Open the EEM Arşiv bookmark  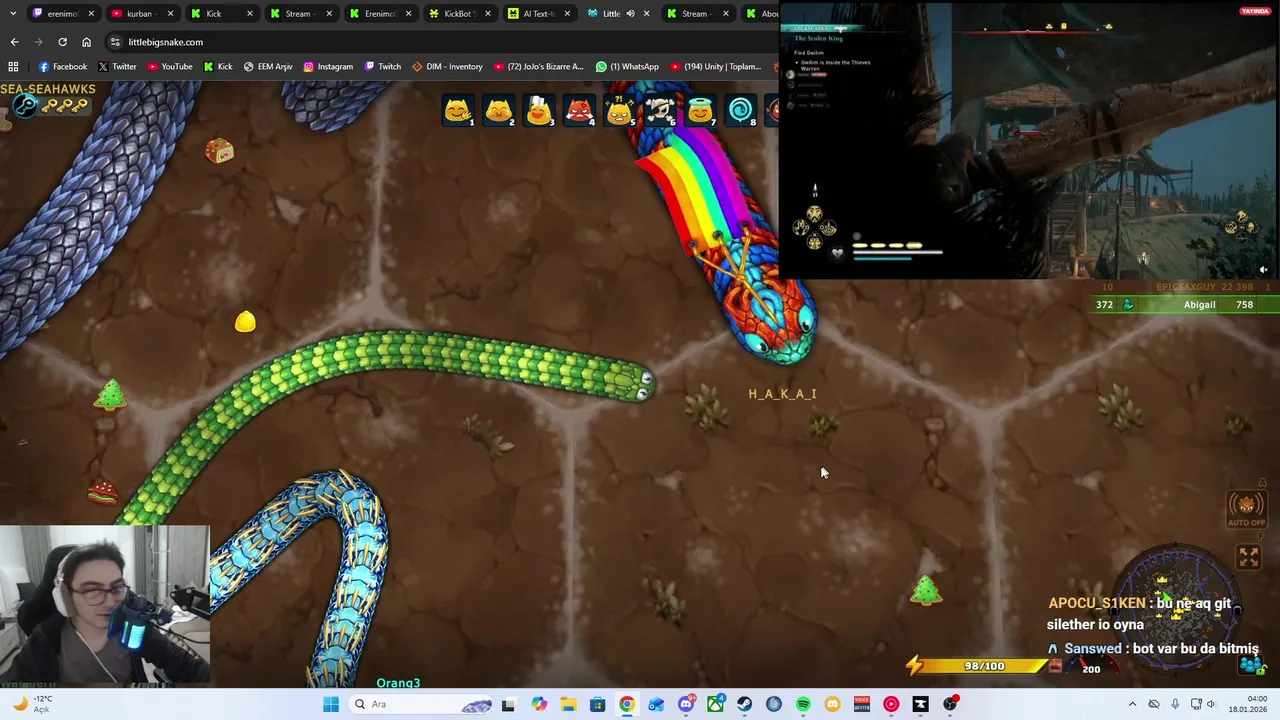[268, 66]
